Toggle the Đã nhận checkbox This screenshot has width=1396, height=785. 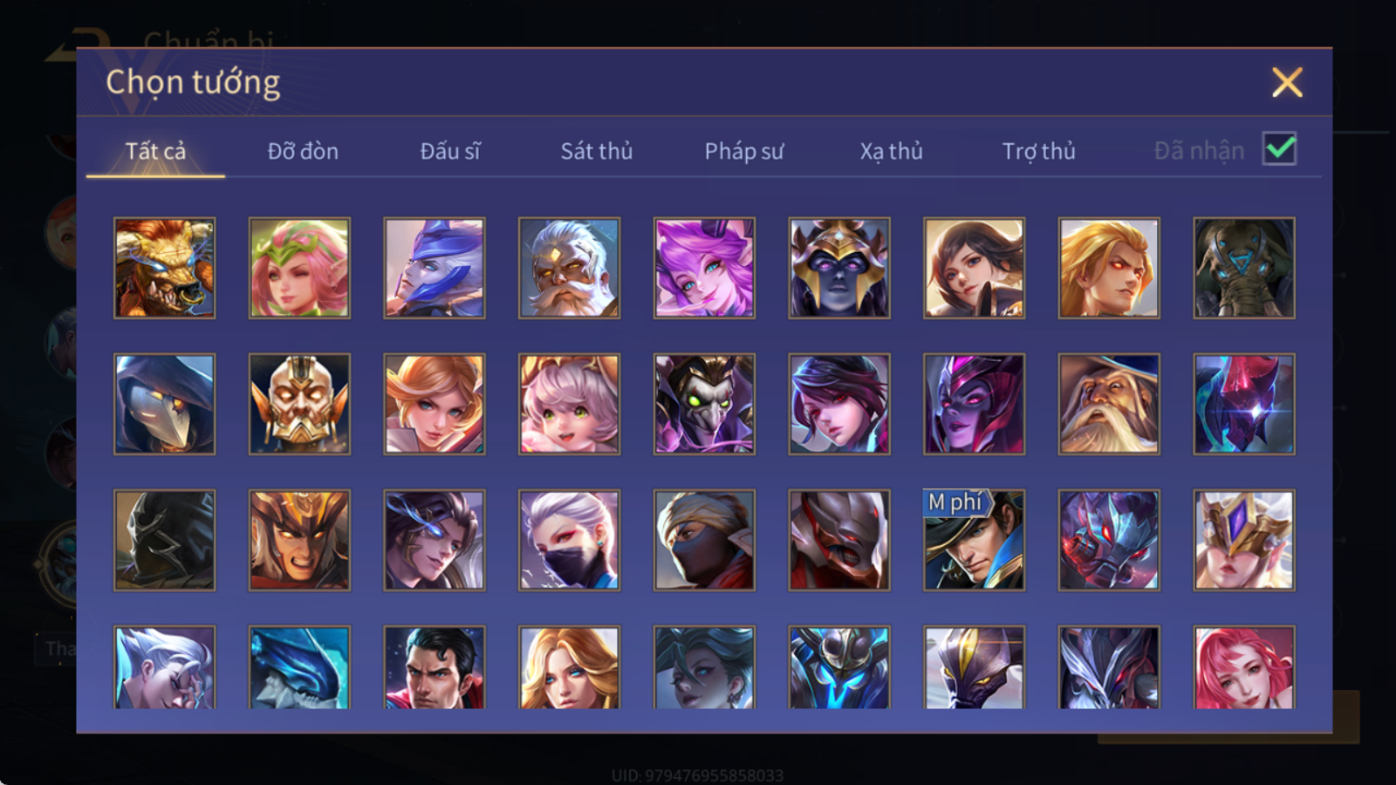point(1279,149)
